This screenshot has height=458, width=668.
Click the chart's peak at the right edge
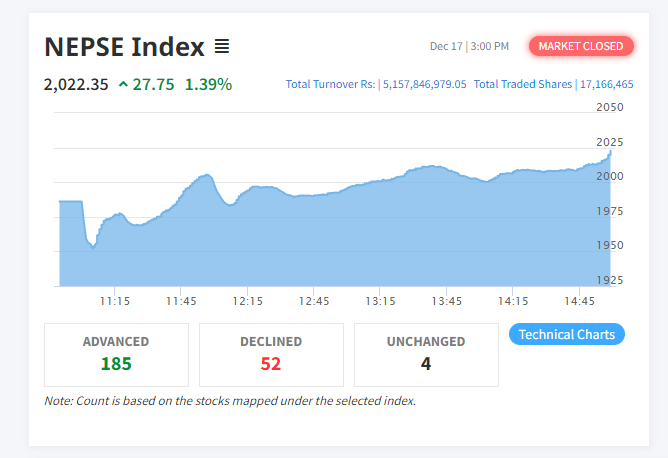610,152
